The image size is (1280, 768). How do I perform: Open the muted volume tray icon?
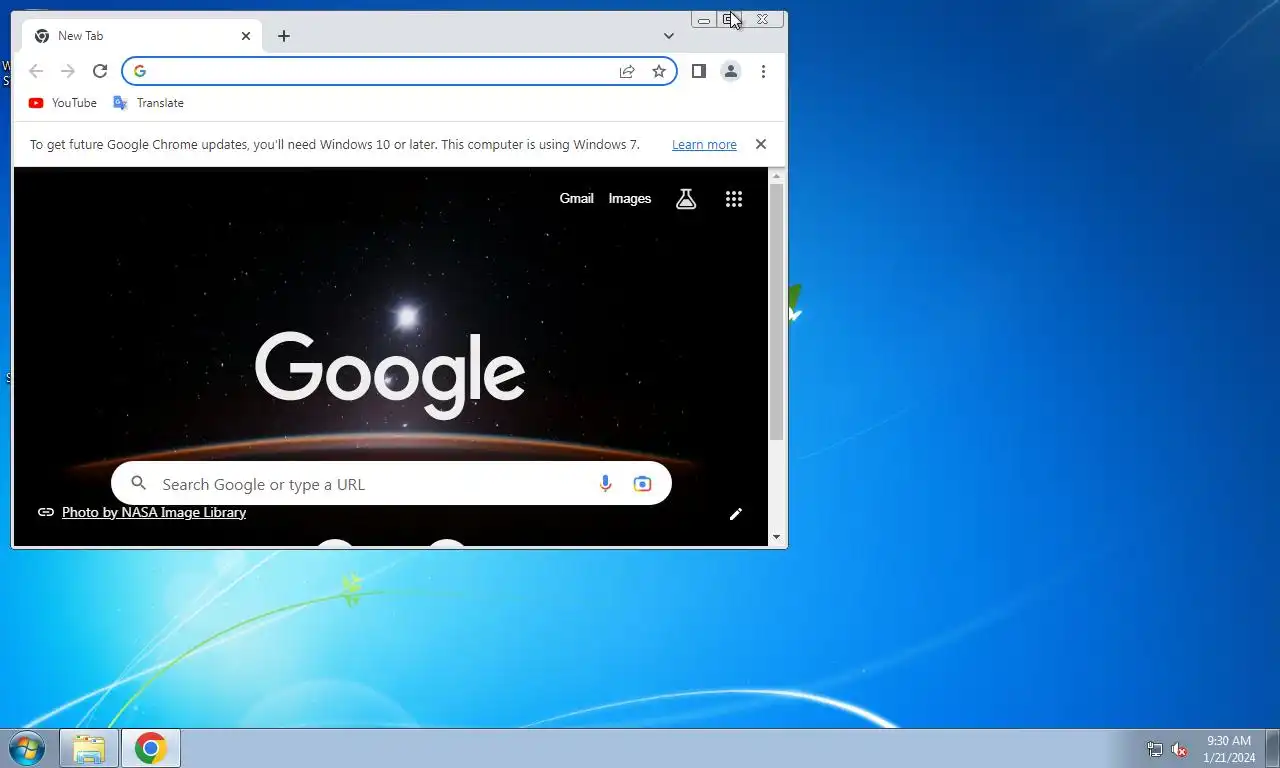click(1180, 749)
